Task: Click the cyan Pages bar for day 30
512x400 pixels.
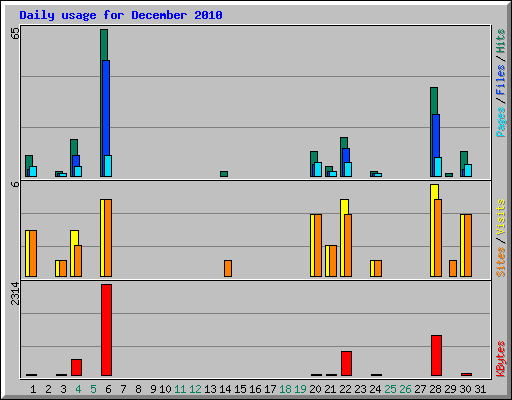Action: (x=468, y=170)
